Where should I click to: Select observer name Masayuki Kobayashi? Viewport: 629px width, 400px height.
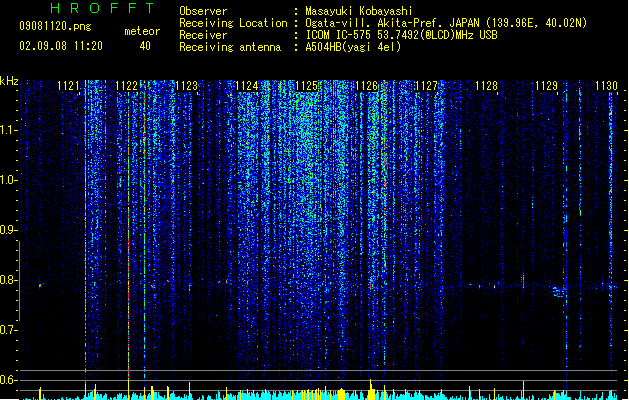click(359, 11)
